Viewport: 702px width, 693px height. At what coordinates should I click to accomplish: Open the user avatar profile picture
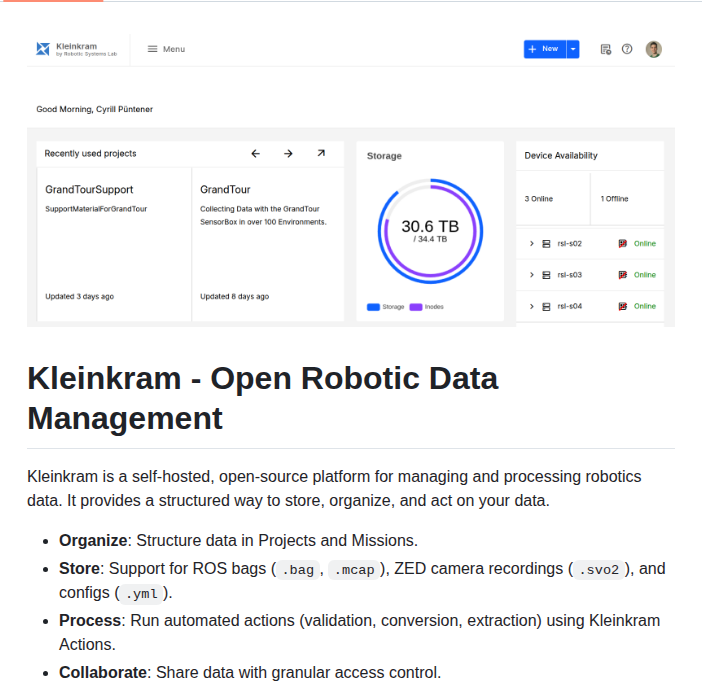(653, 49)
